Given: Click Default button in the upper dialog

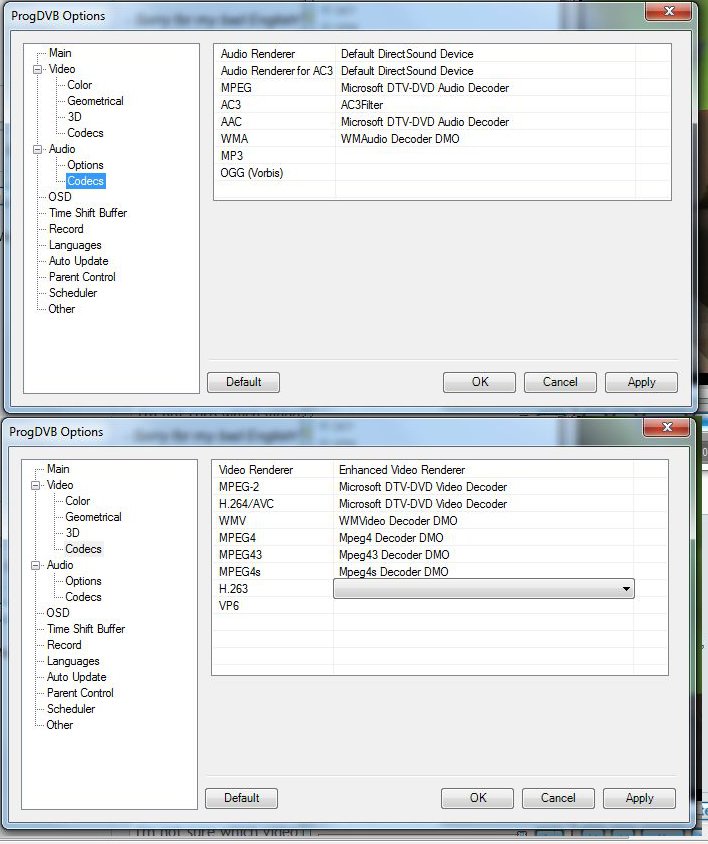Looking at the screenshot, I should (x=243, y=382).
